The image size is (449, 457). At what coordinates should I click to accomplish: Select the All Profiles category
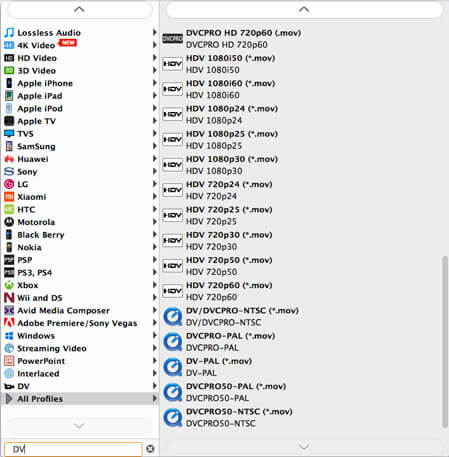click(80, 399)
